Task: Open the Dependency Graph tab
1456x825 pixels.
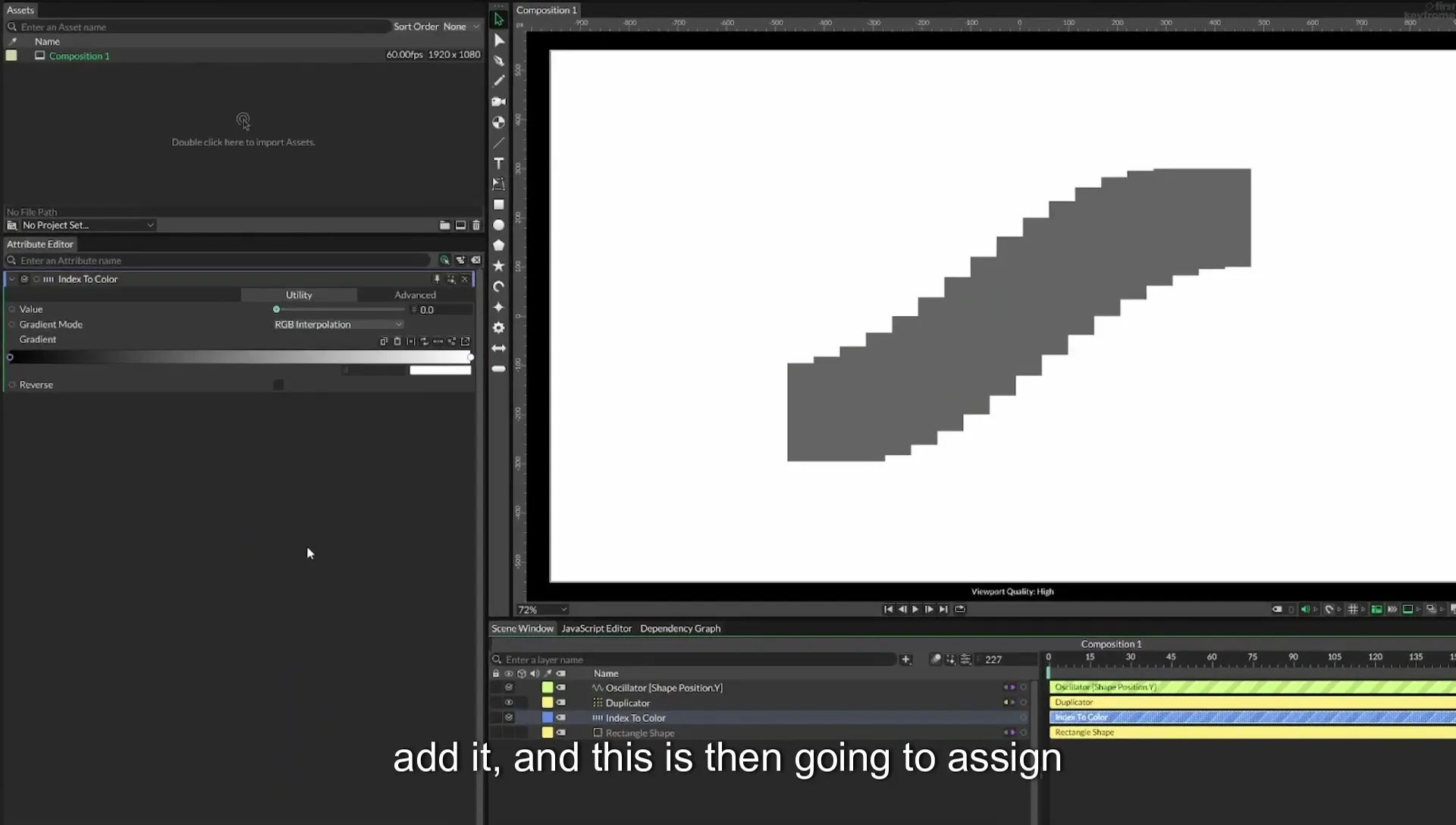Action: (x=680, y=629)
